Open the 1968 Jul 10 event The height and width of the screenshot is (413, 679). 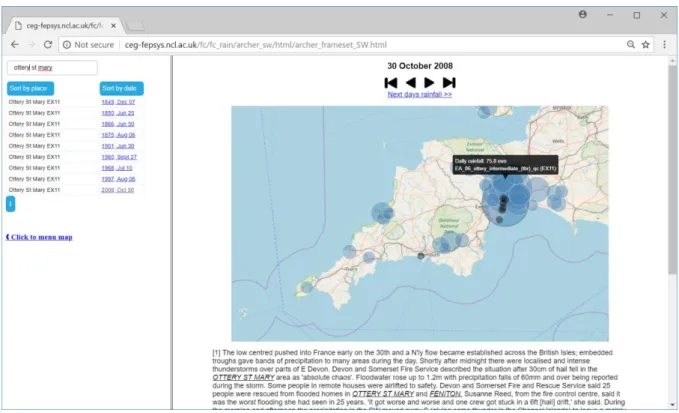pos(117,168)
